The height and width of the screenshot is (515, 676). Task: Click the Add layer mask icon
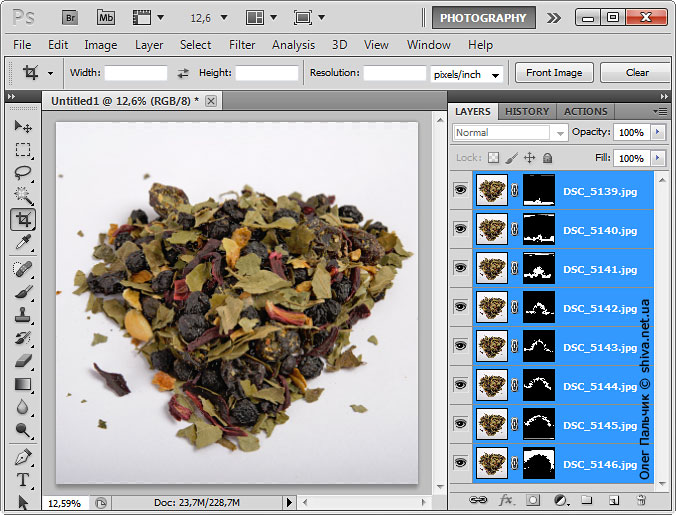pos(533,499)
